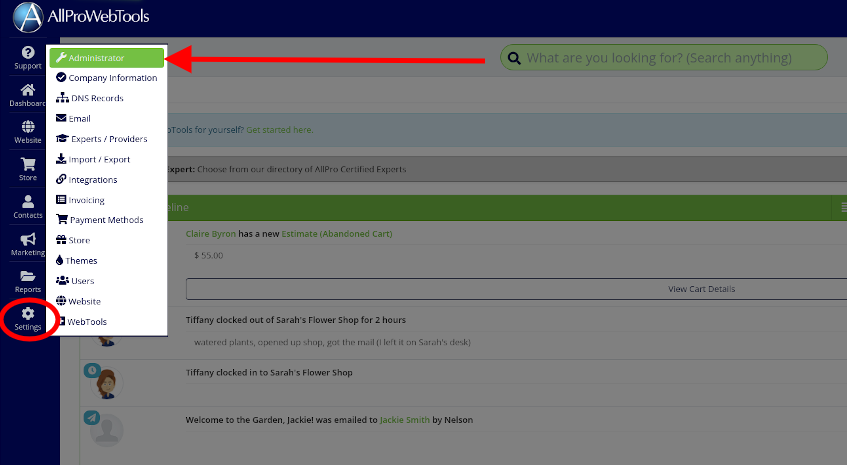
Task: Open Payment Methods settings
Action: click(x=106, y=220)
